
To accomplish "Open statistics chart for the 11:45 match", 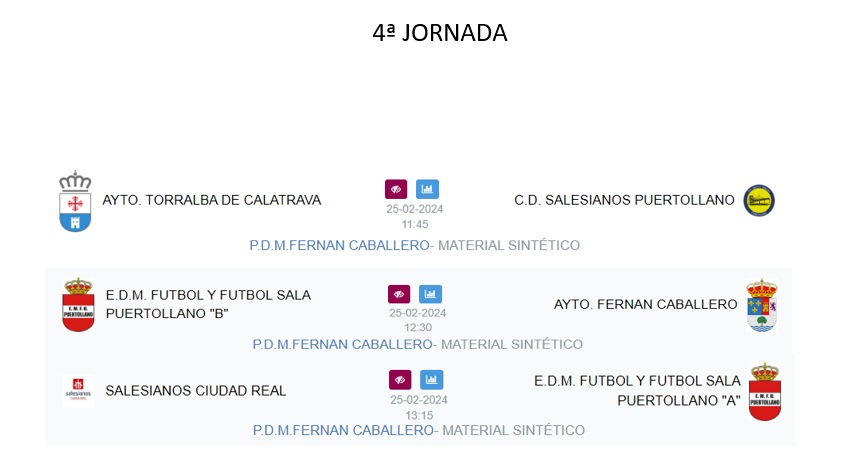I will point(428,189).
